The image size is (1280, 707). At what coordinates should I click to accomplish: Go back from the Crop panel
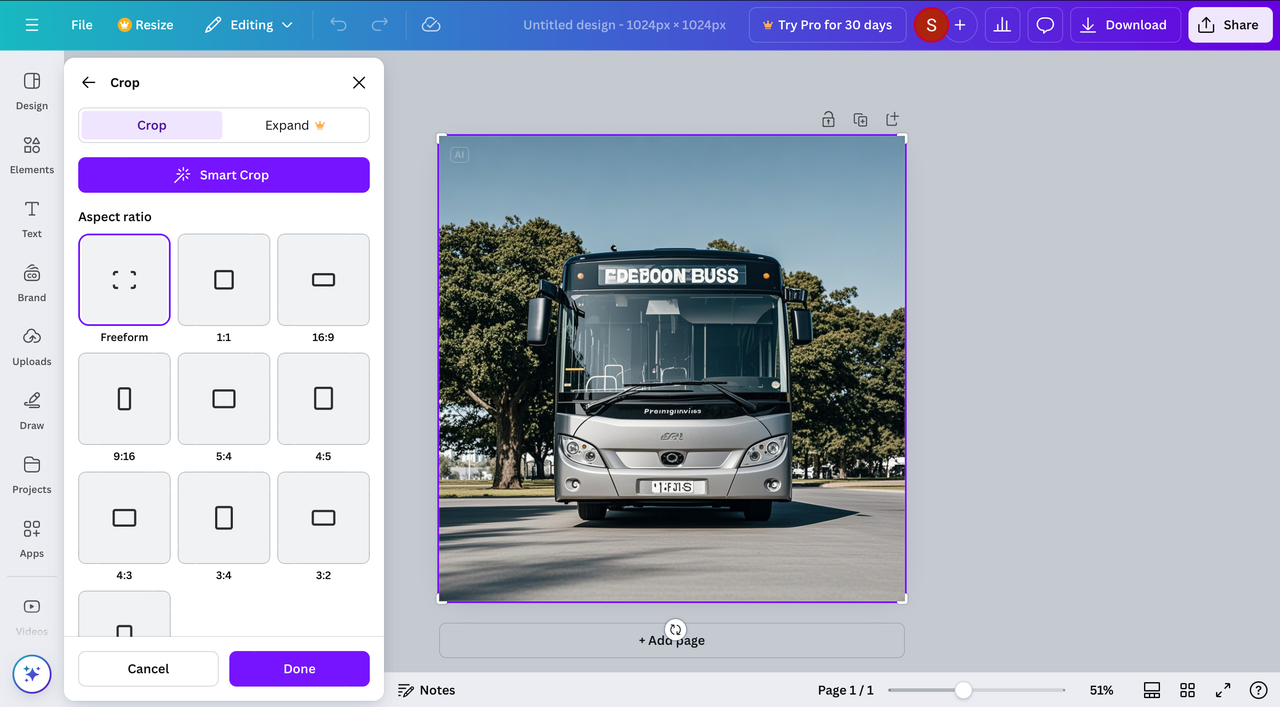[89, 83]
